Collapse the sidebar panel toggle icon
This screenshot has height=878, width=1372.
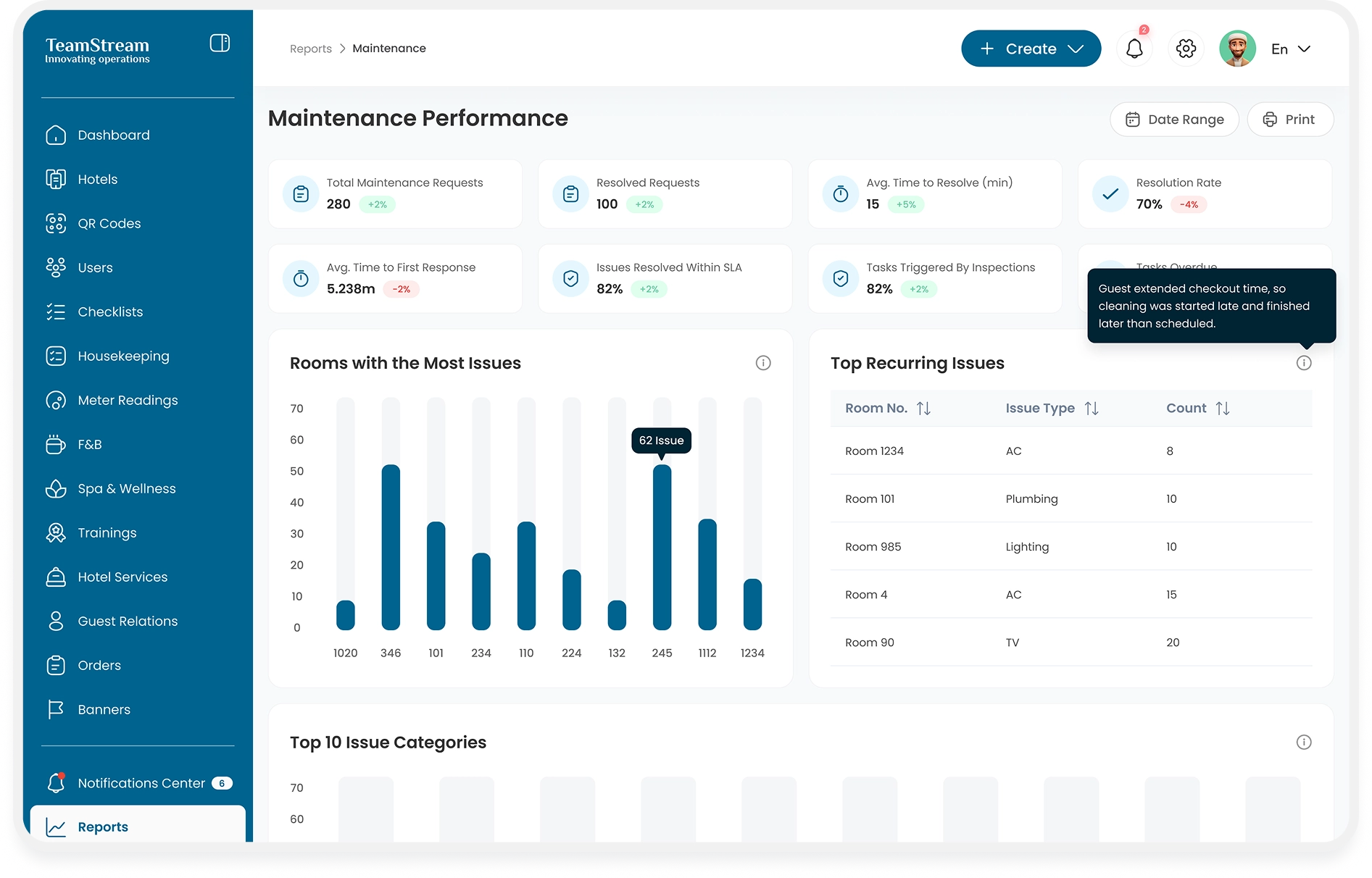click(x=220, y=43)
